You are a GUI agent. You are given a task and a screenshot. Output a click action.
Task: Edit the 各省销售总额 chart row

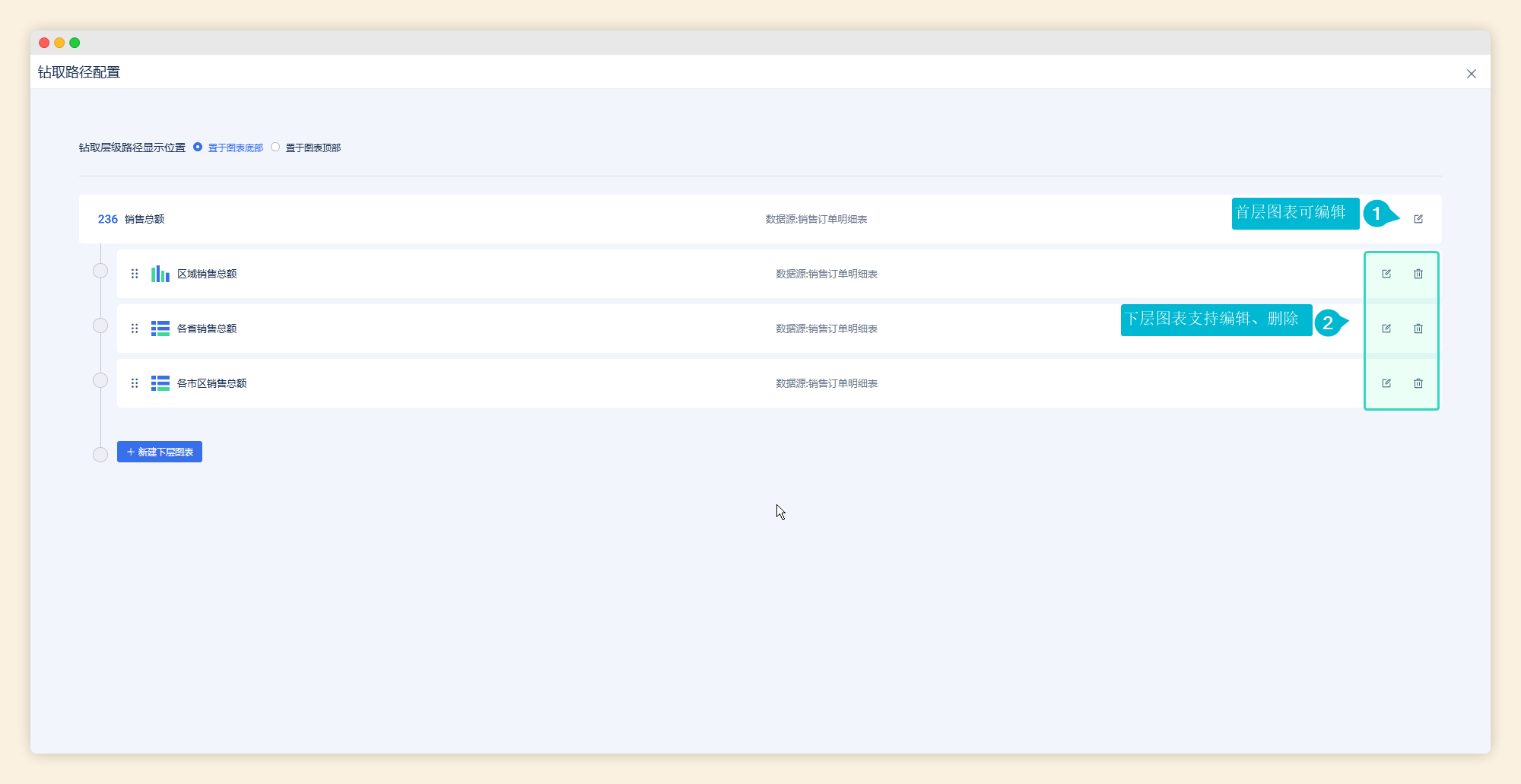click(x=1386, y=329)
